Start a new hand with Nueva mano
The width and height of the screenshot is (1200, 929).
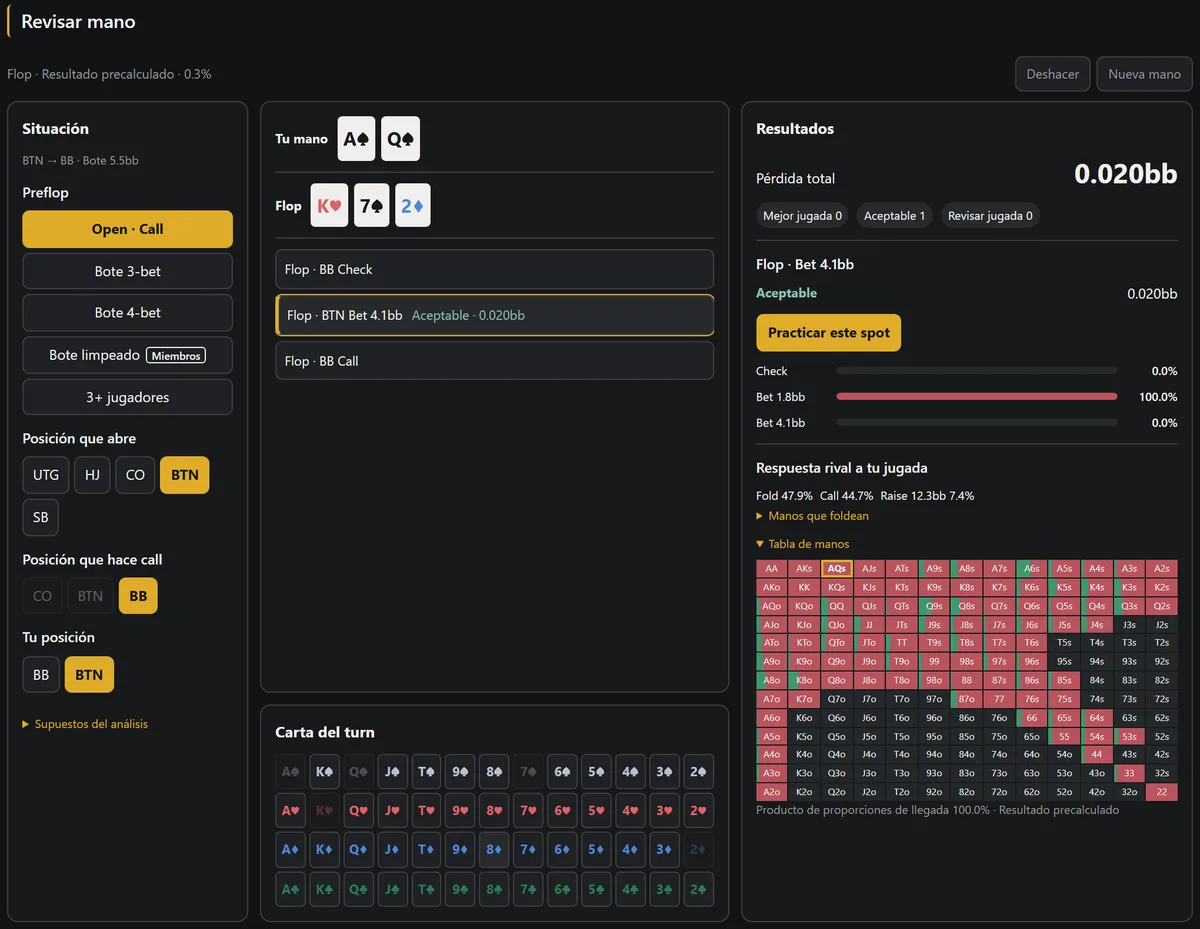click(1145, 74)
